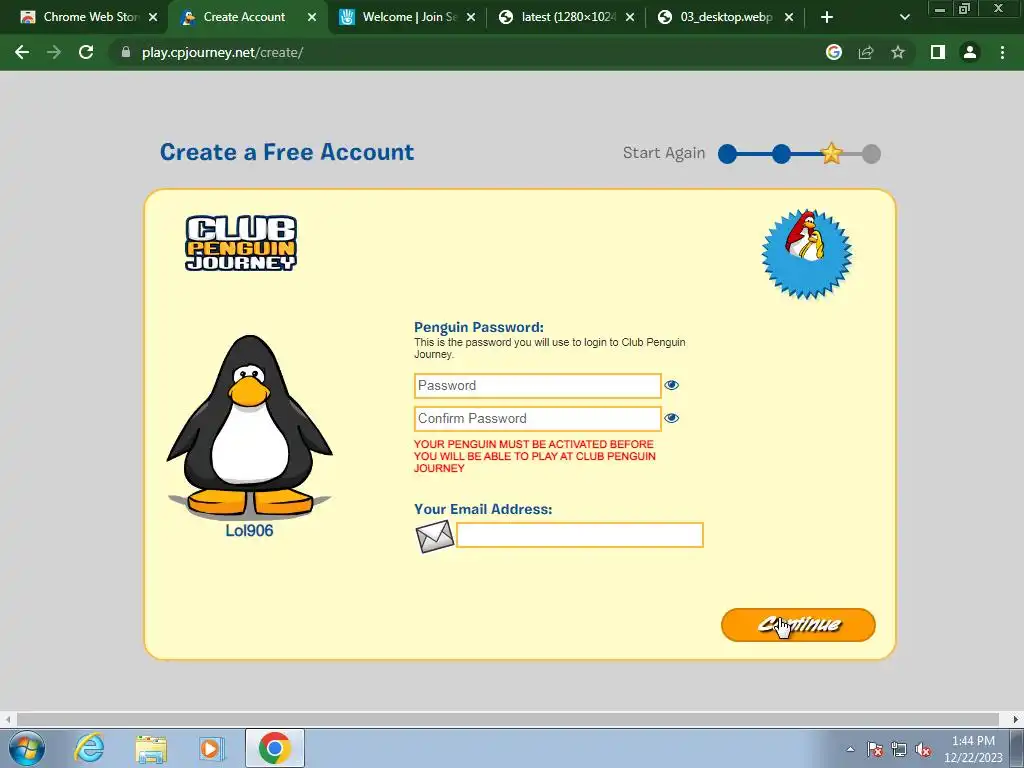This screenshot has width=1024, height=768.
Task: Open the Windows Start menu
Action: (x=27, y=748)
